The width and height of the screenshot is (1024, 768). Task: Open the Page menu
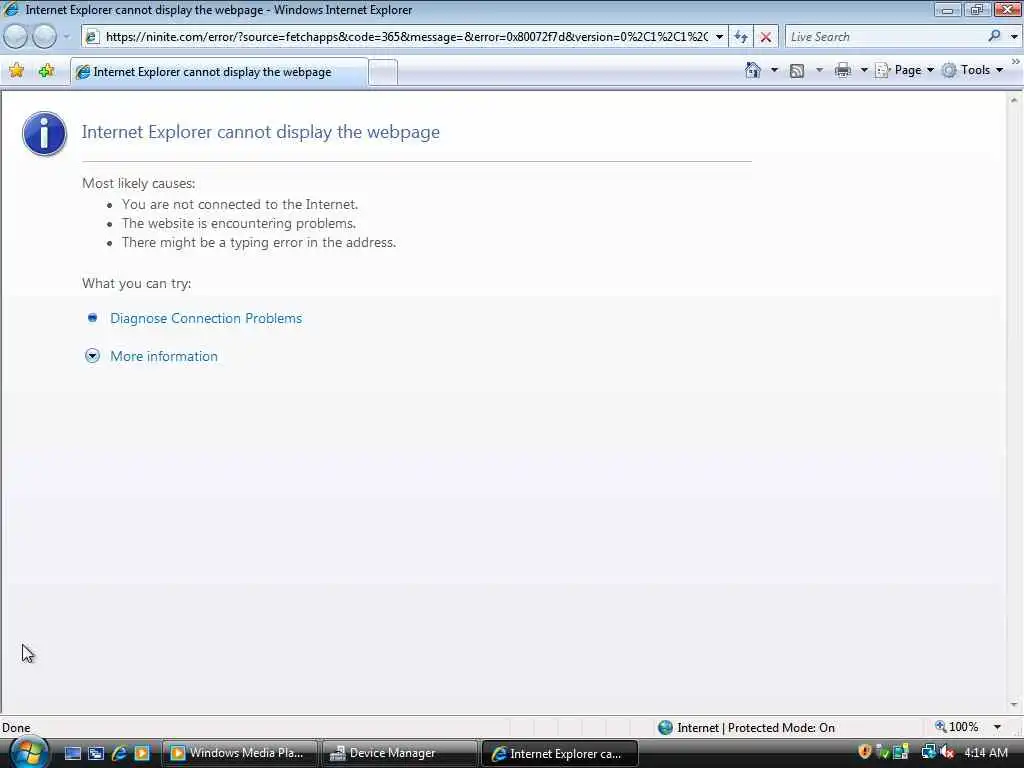[904, 70]
